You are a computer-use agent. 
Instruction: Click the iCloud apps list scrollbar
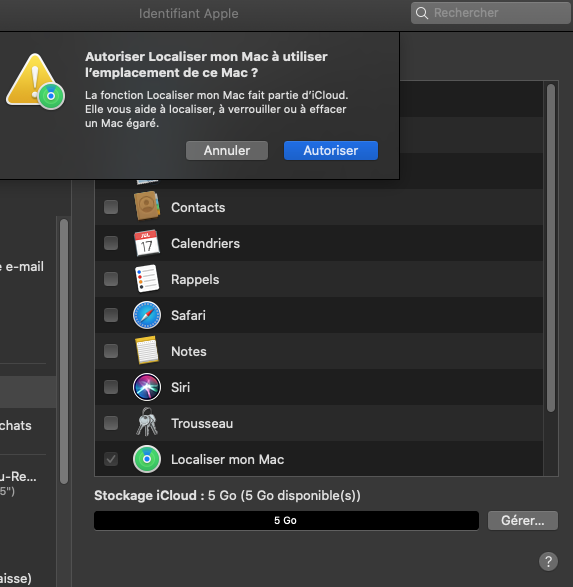pyautogui.click(x=551, y=248)
